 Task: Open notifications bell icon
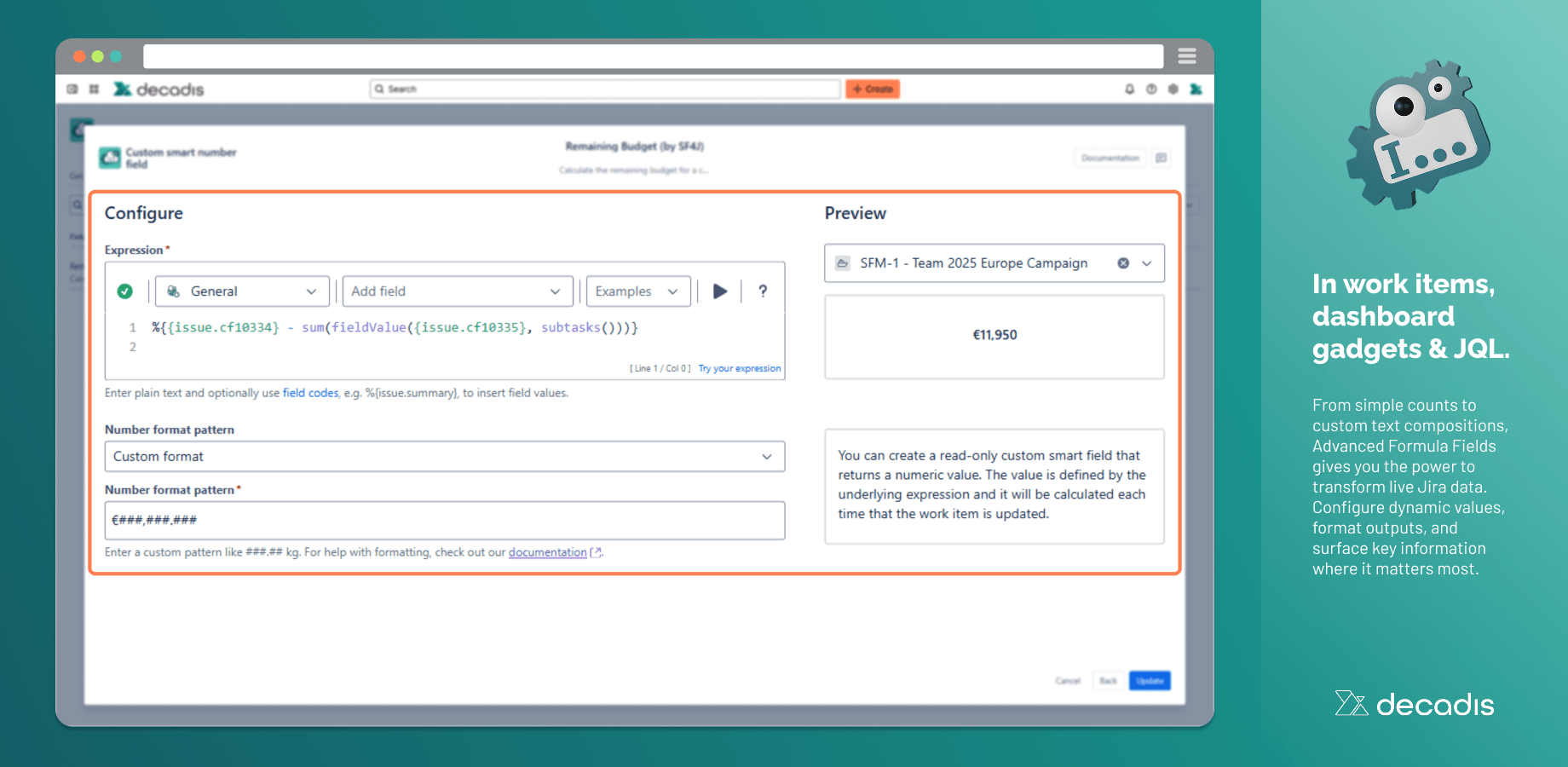1130,89
